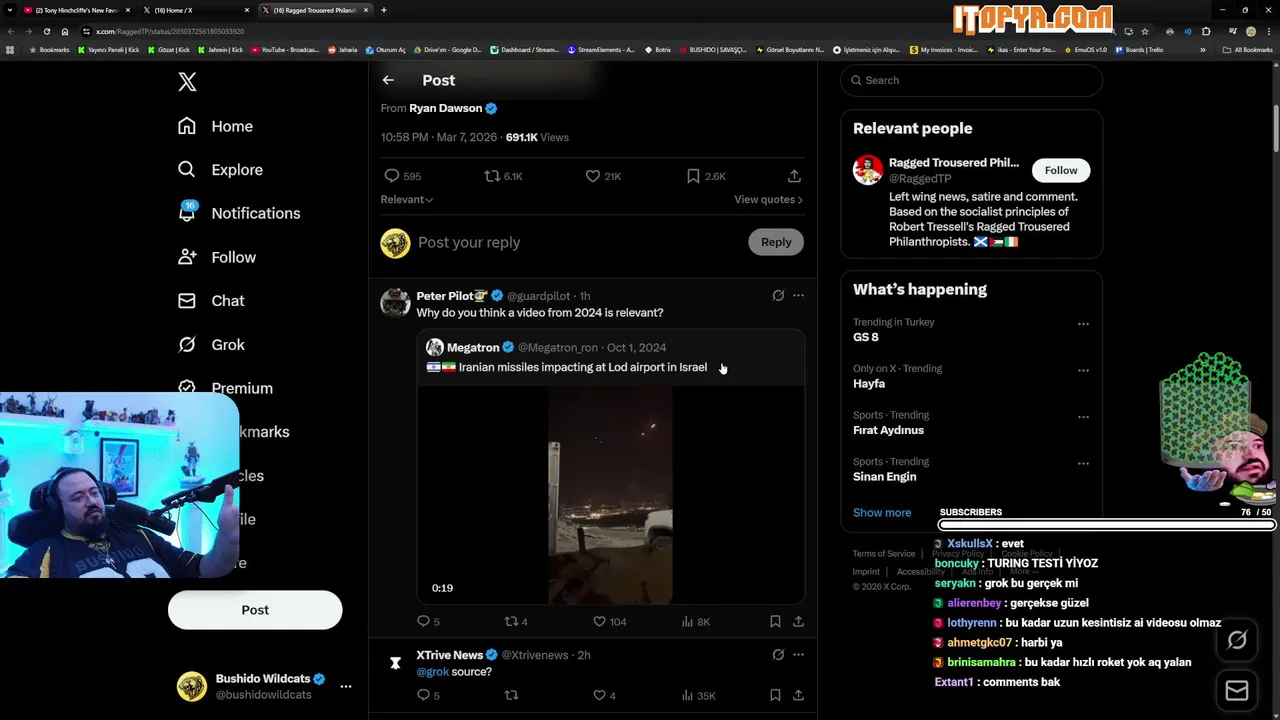Screen dimensions: 1280x720
Task: Like Peter Pilot's reply with 104 likes
Action: point(609,621)
